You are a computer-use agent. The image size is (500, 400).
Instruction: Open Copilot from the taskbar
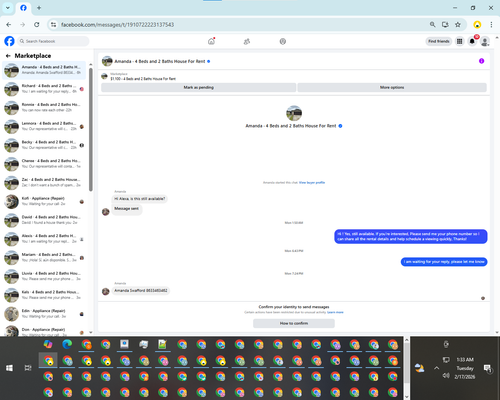(48, 344)
